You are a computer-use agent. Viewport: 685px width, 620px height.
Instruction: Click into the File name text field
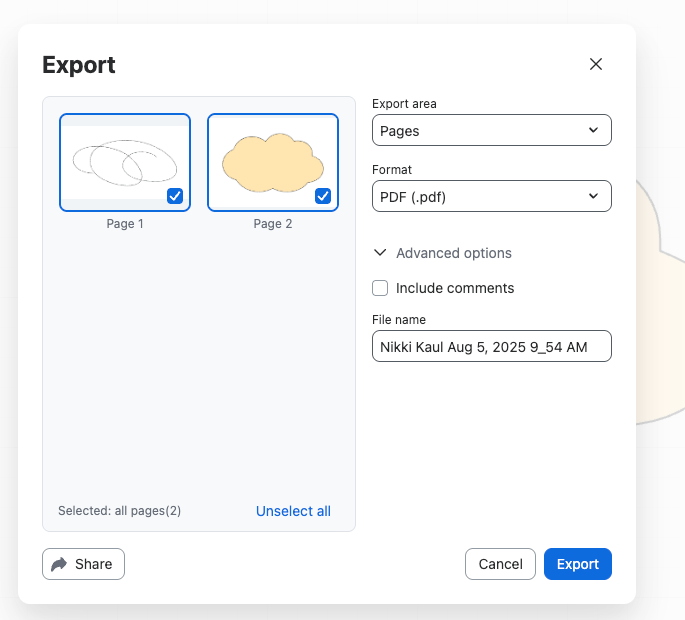(490, 346)
